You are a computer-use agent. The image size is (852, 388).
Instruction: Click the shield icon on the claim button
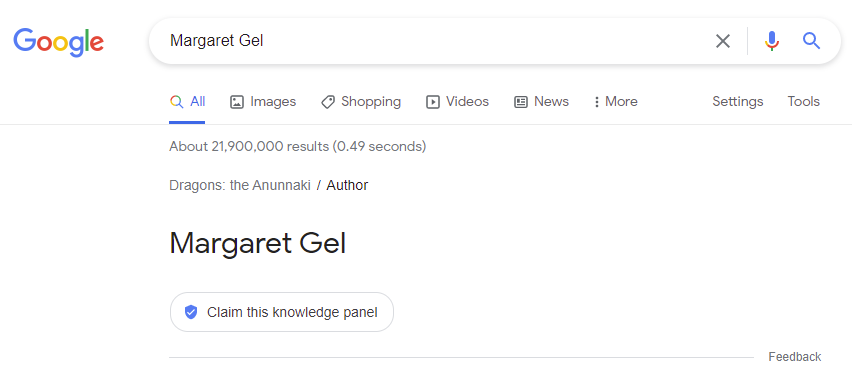click(191, 312)
